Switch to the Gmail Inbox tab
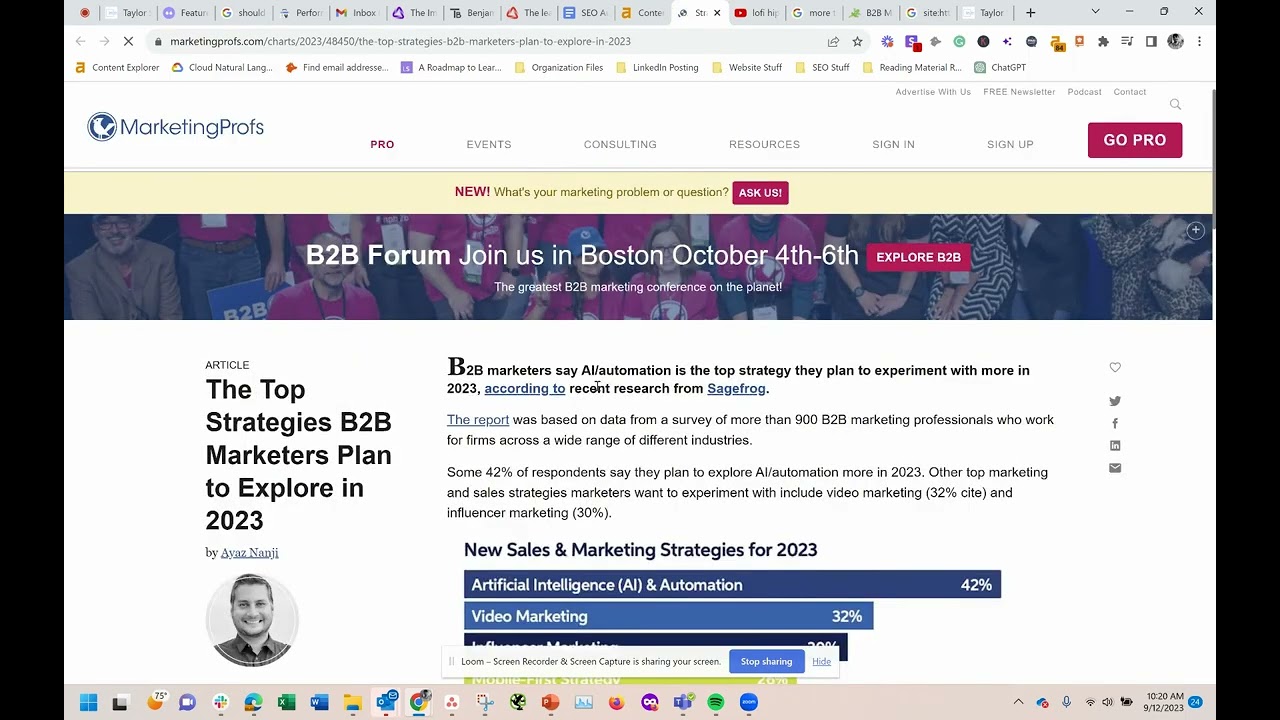This screenshot has width=1280, height=720. tap(357, 13)
